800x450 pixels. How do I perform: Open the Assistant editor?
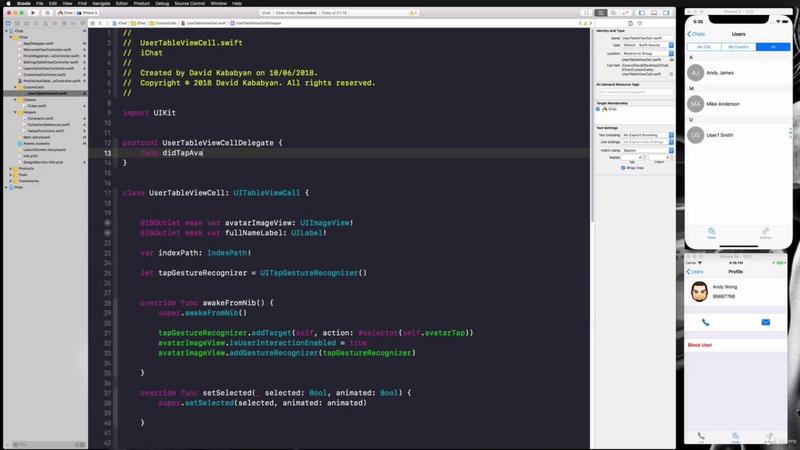[x=613, y=12]
